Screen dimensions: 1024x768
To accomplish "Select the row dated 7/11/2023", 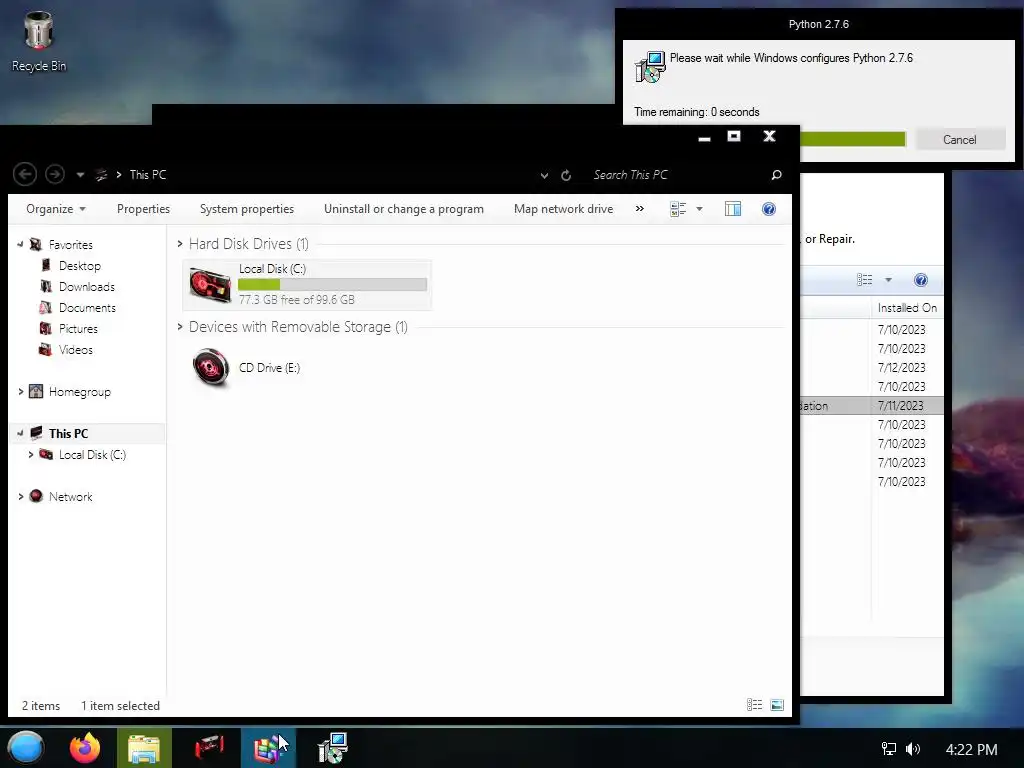I will (872, 406).
